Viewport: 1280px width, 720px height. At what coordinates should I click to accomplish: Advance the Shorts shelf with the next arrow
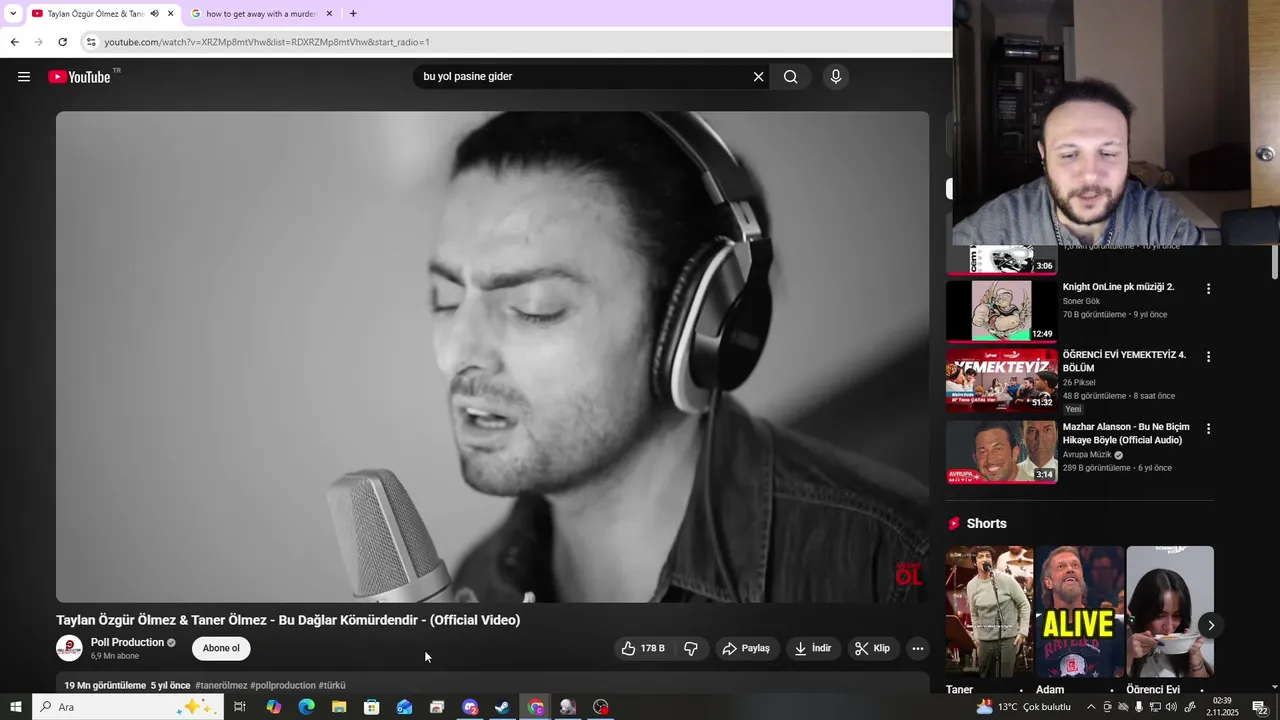tap(1210, 626)
